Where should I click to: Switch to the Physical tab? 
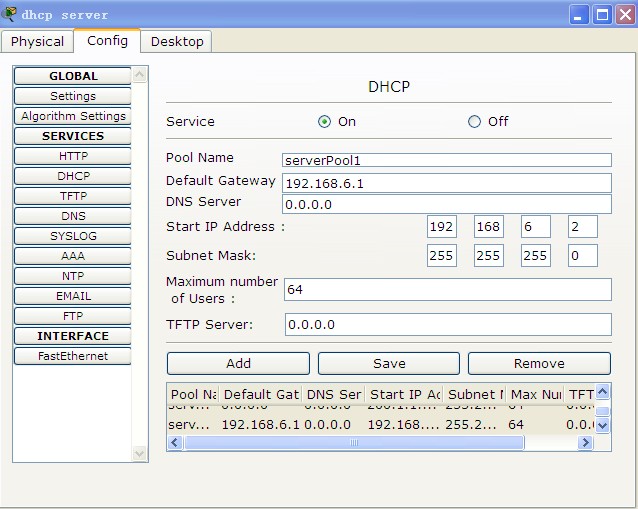pos(37,42)
